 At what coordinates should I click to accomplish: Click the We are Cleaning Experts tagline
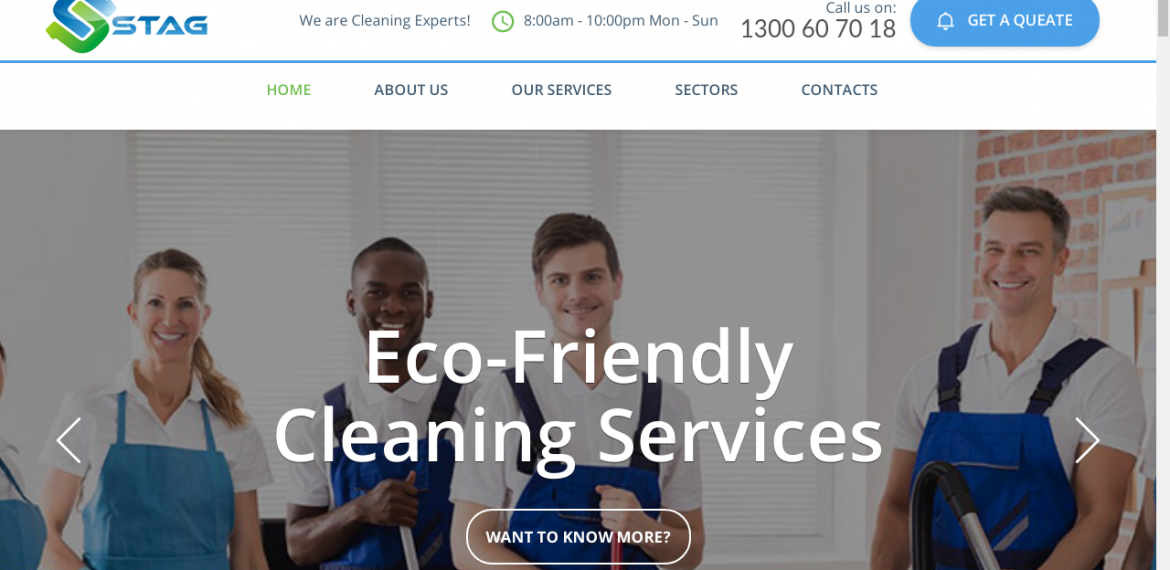(385, 21)
